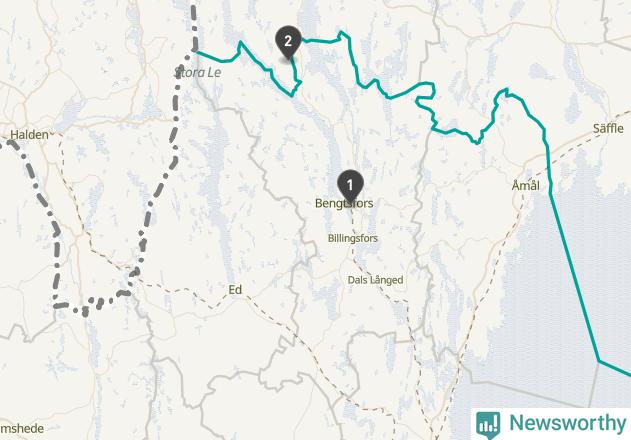Click the Säffle town label
The image size is (631, 440).
(x=608, y=129)
